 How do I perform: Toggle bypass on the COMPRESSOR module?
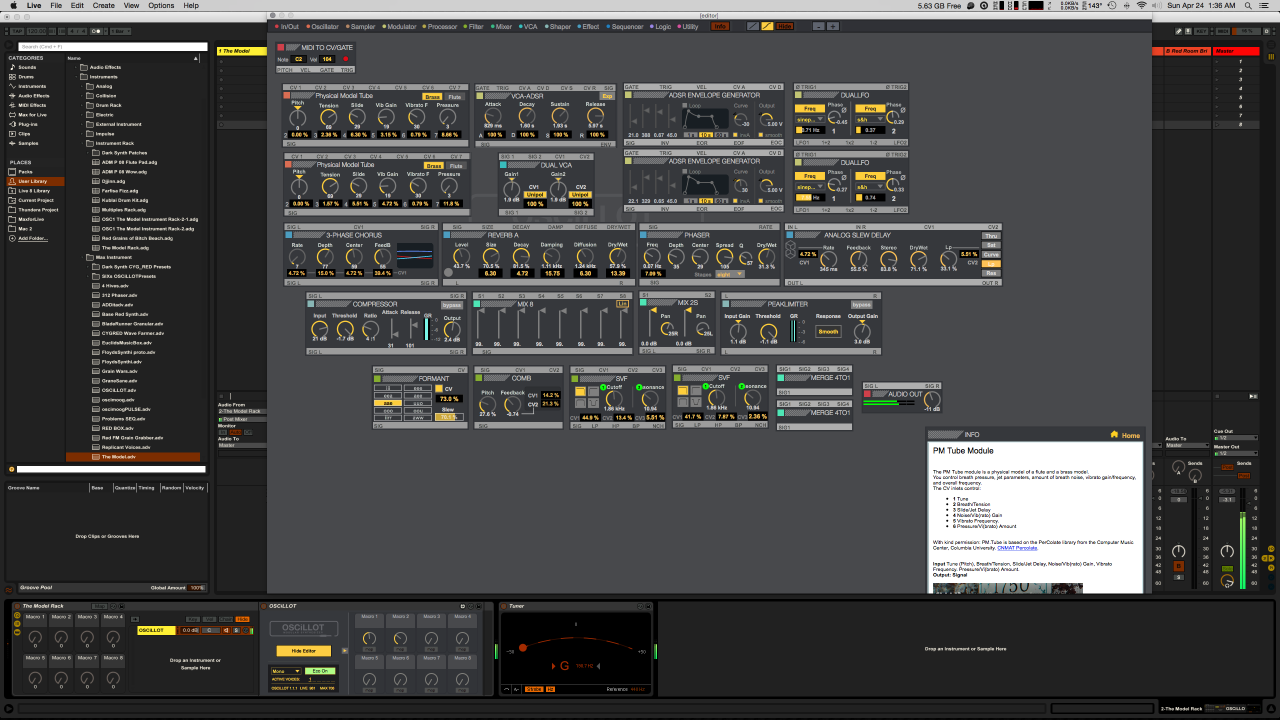coord(453,304)
